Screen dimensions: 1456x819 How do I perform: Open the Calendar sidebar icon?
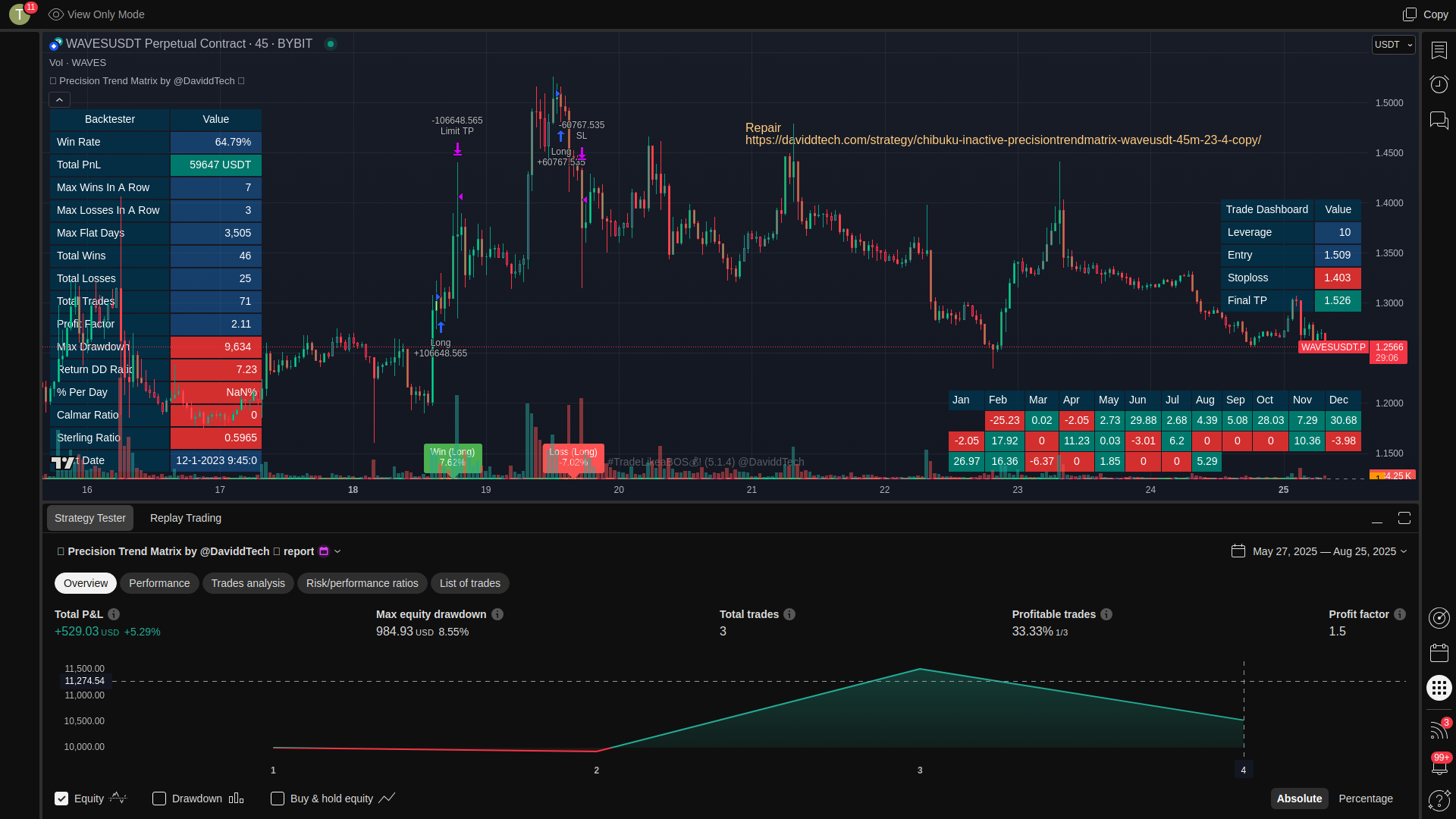1439,653
